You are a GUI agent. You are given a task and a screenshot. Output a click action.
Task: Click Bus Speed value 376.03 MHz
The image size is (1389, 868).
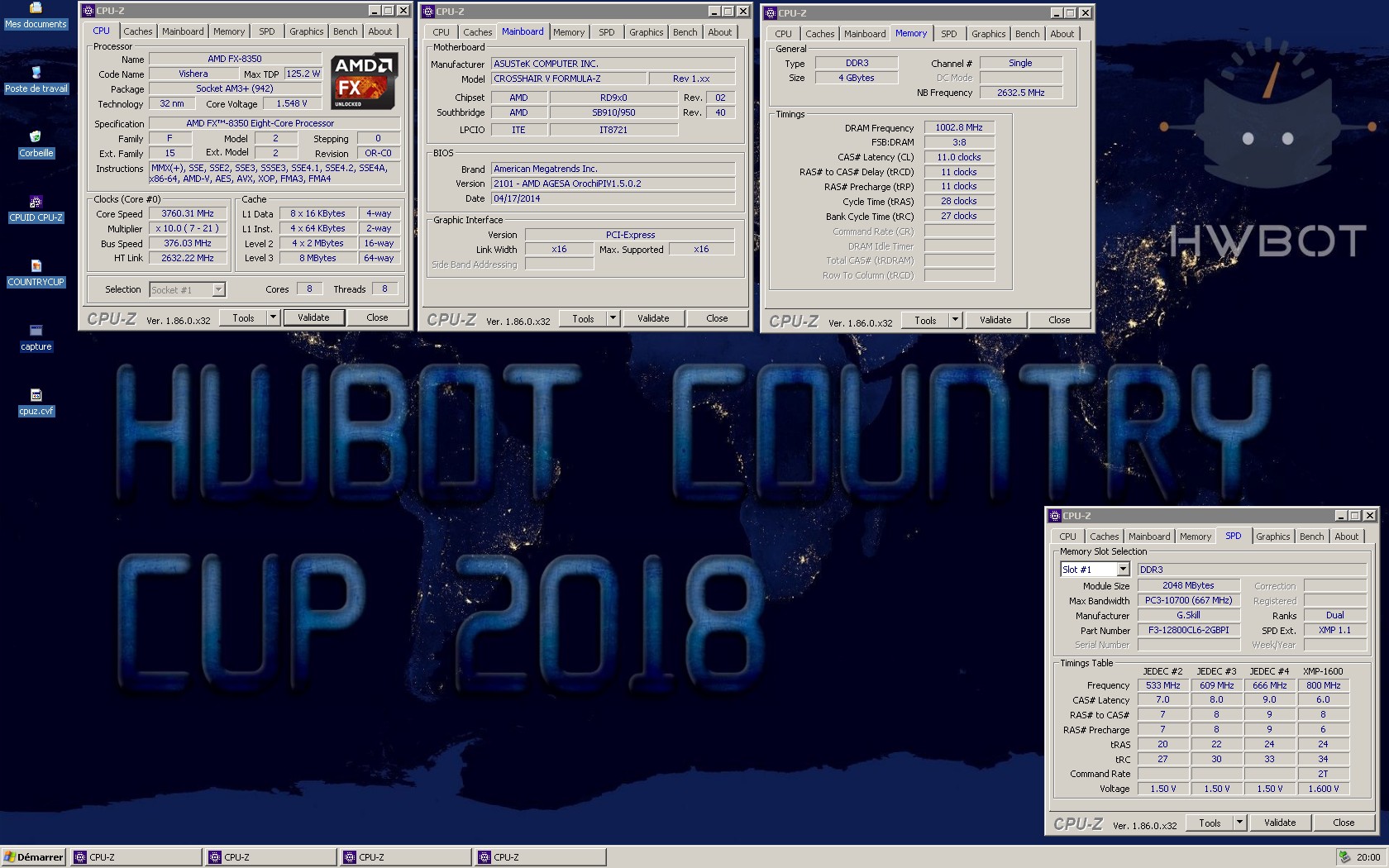click(x=188, y=243)
